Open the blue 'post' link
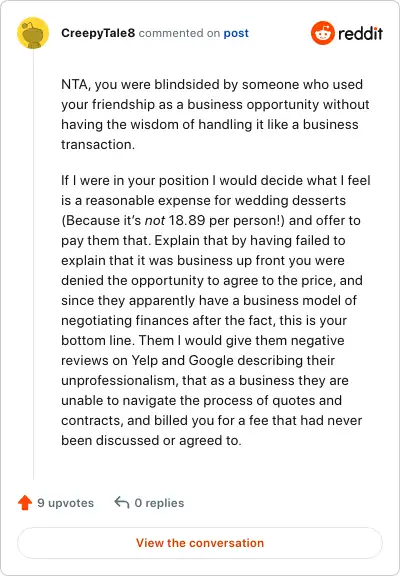The width and height of the screenshot is (400, 576). pyautogui.click(x=236, y=33)
